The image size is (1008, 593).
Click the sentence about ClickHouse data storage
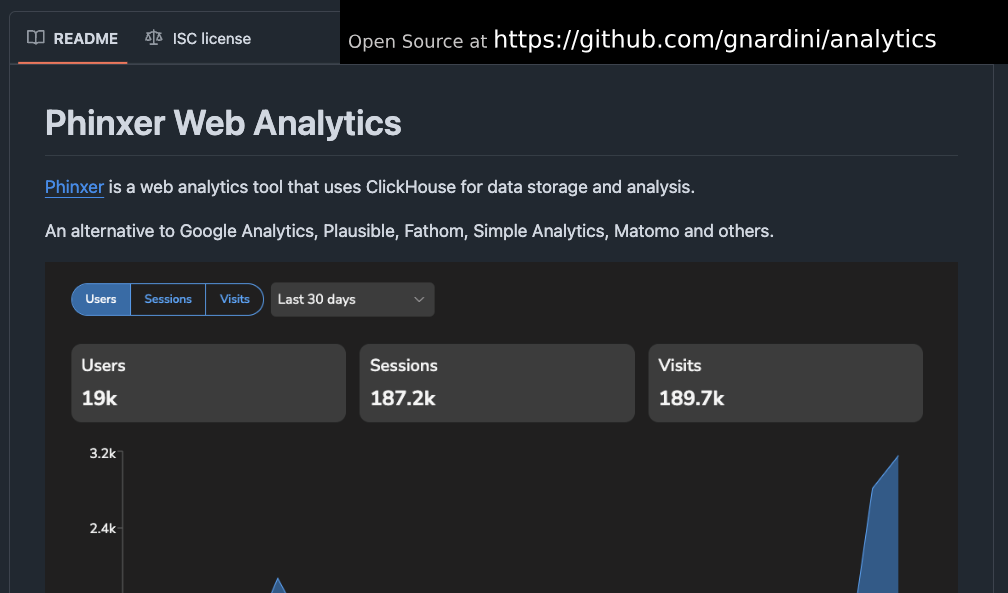[370, 187]
